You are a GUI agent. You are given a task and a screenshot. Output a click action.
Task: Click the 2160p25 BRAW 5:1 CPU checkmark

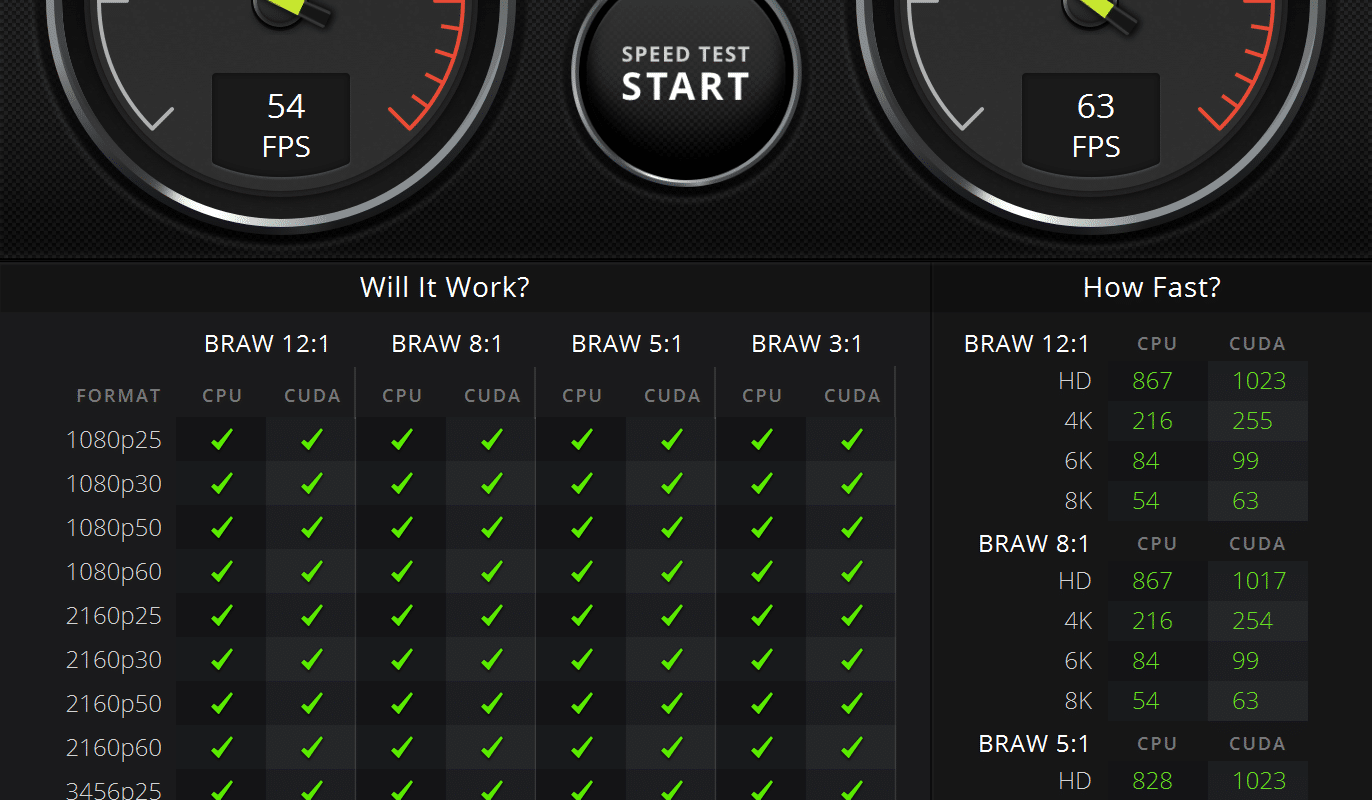(582, 615)
